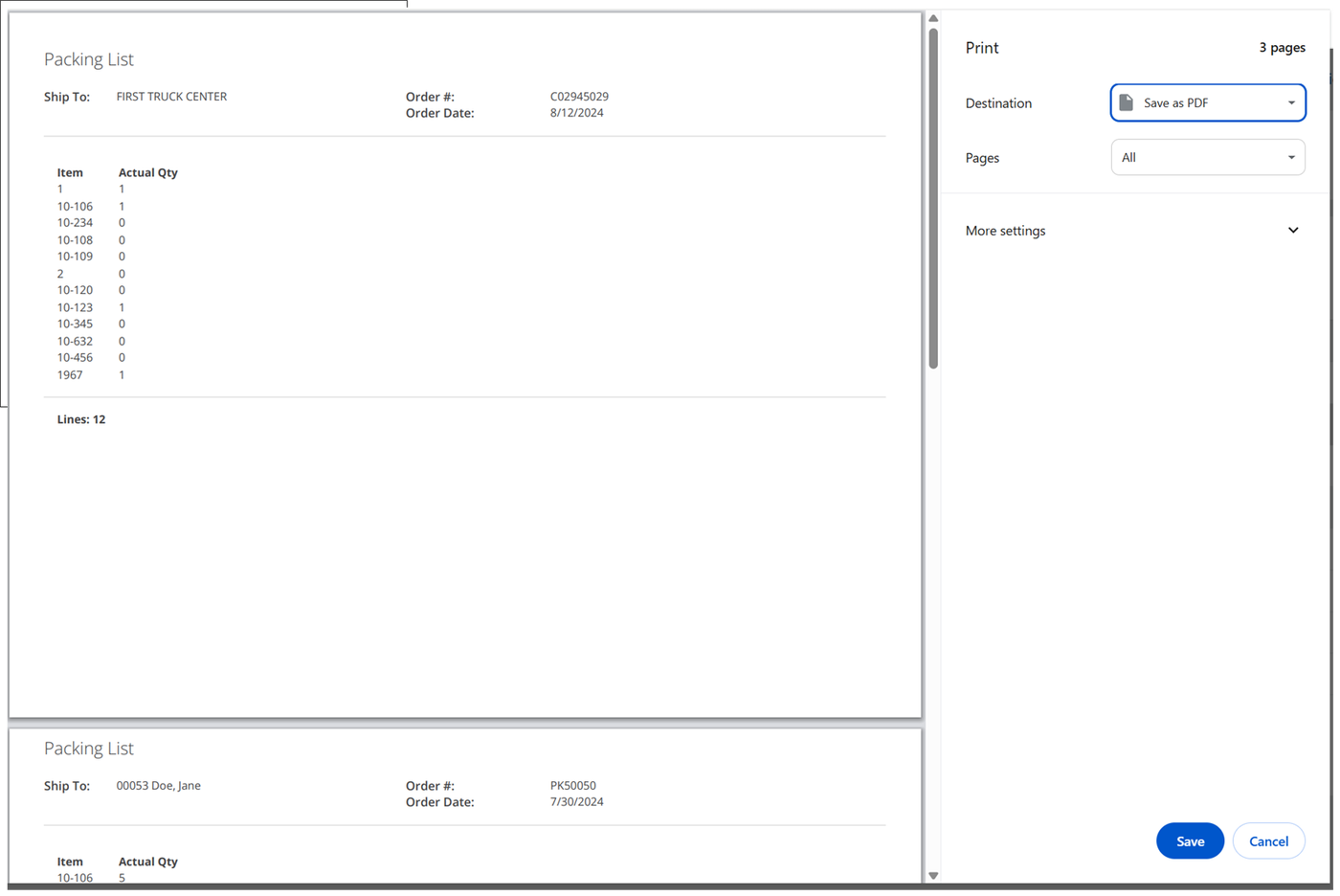Image resolution: width=1340 pixels, height=896 pixels.
Task: Click item 10-234 in the first list
Action: tap(75, 223)
